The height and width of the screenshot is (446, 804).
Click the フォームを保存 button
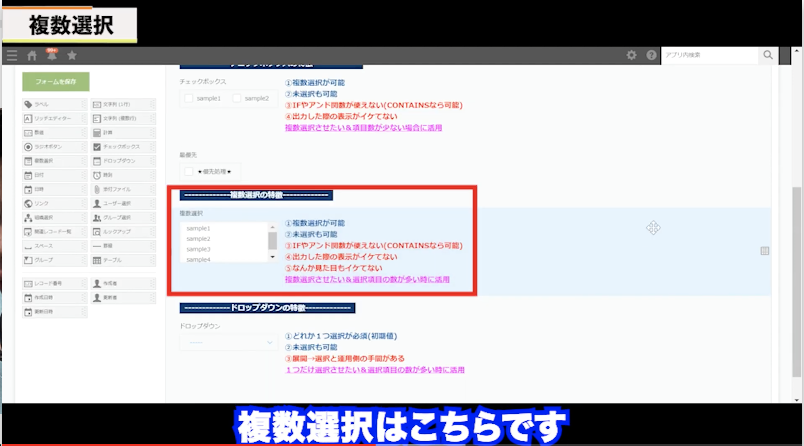pyautogui.click(x=57, y=82)
